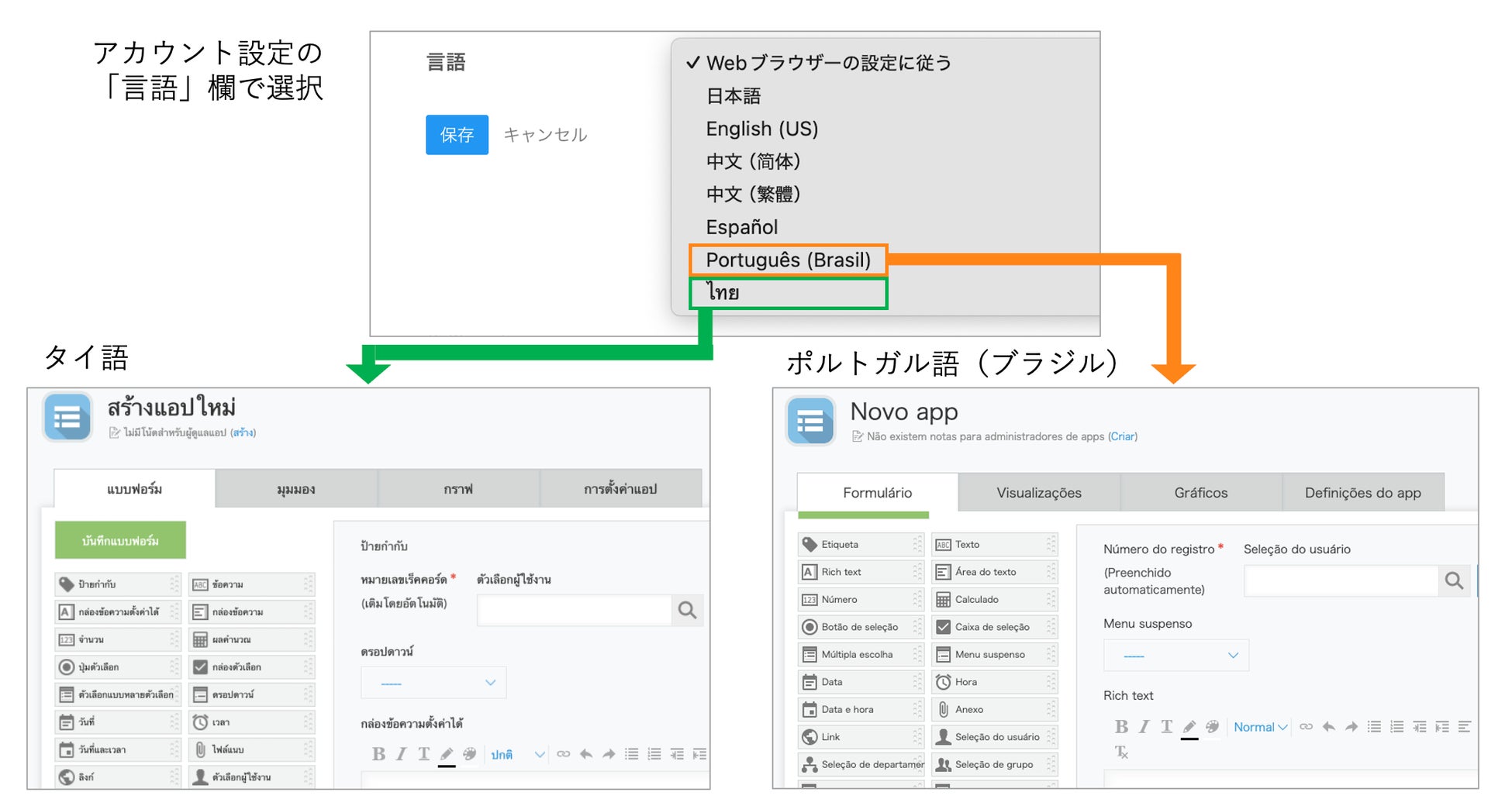This screenshot has width=1512, height=806.
Task: Open the Definições do app tab
Action: pyautogui.click(x=1363, y=493)
